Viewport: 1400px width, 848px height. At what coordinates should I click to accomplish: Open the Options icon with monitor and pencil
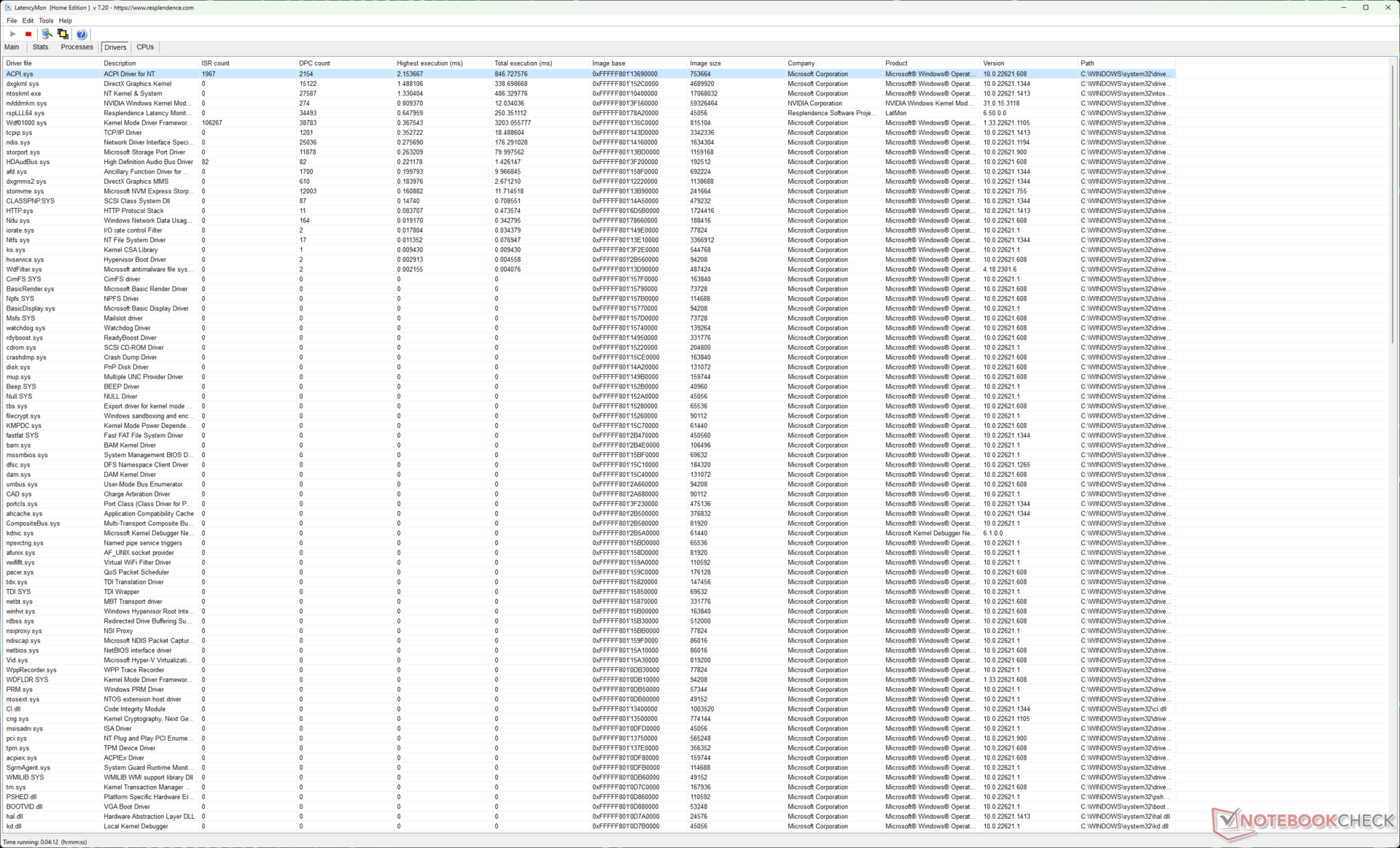[x=47, y=34]
